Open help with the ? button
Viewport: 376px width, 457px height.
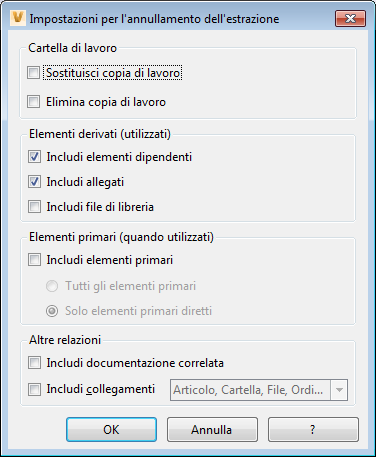313,430
